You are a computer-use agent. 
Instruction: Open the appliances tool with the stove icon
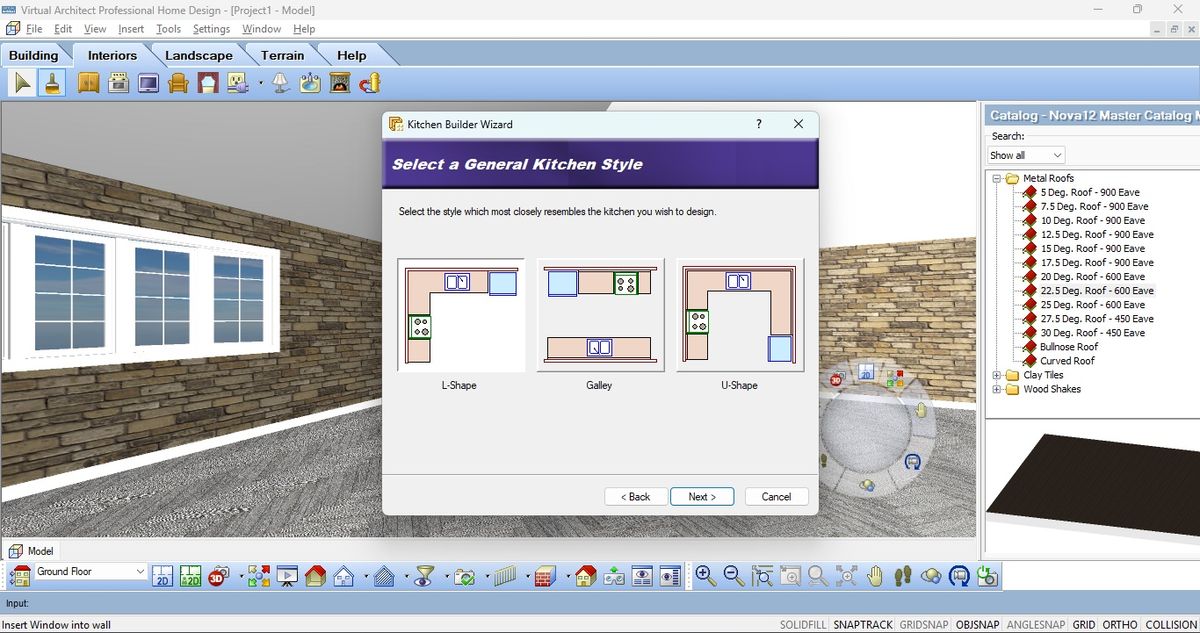pos(118,82)
